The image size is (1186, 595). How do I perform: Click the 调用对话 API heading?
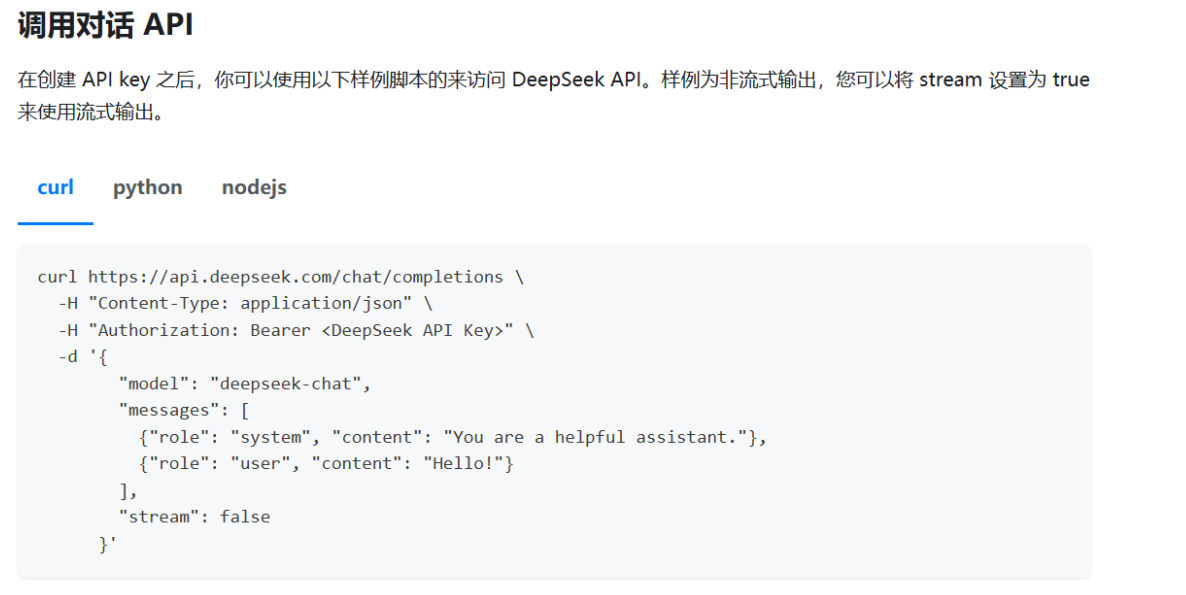coord(105,26)
